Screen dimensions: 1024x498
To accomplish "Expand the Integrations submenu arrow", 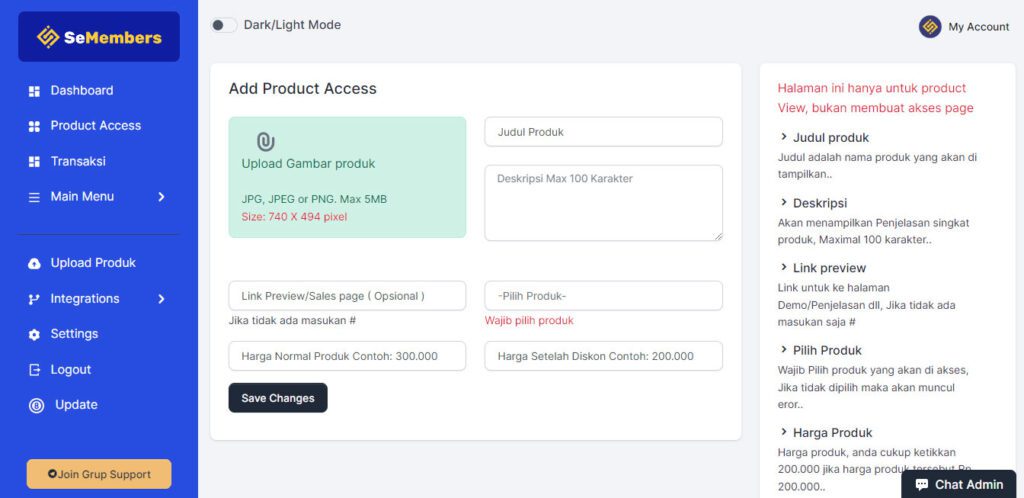I will pos(161,299).
